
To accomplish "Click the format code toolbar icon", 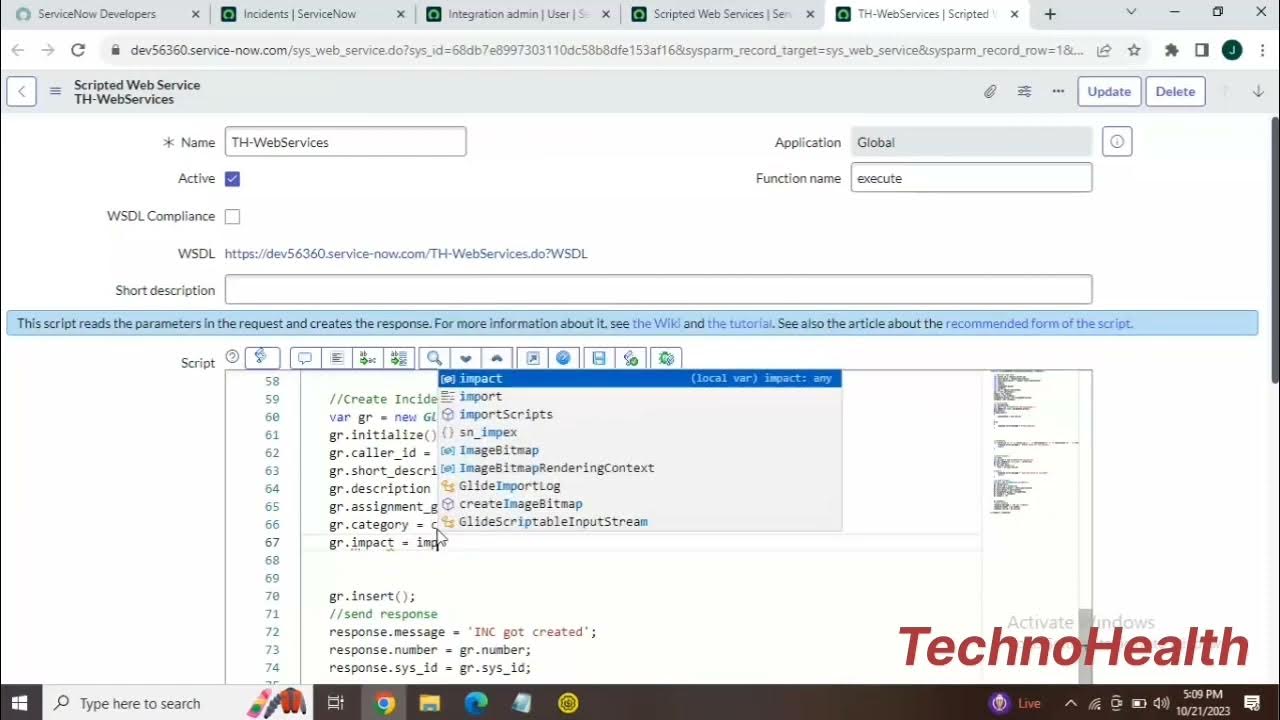I will click(337, 358).
